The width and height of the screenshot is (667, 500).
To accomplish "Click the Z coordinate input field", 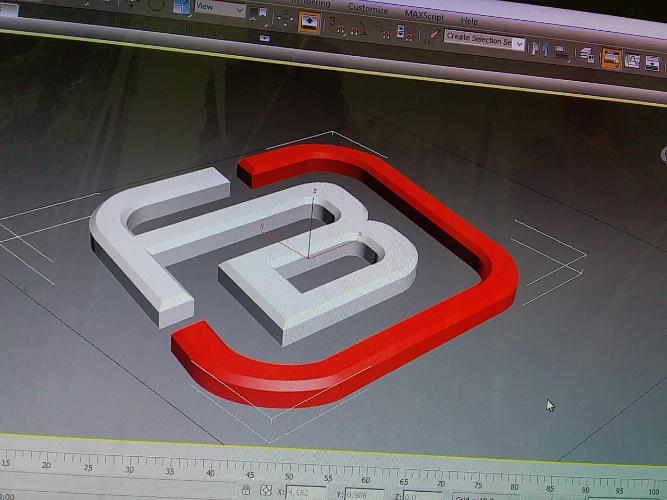I will click(422, 497).
